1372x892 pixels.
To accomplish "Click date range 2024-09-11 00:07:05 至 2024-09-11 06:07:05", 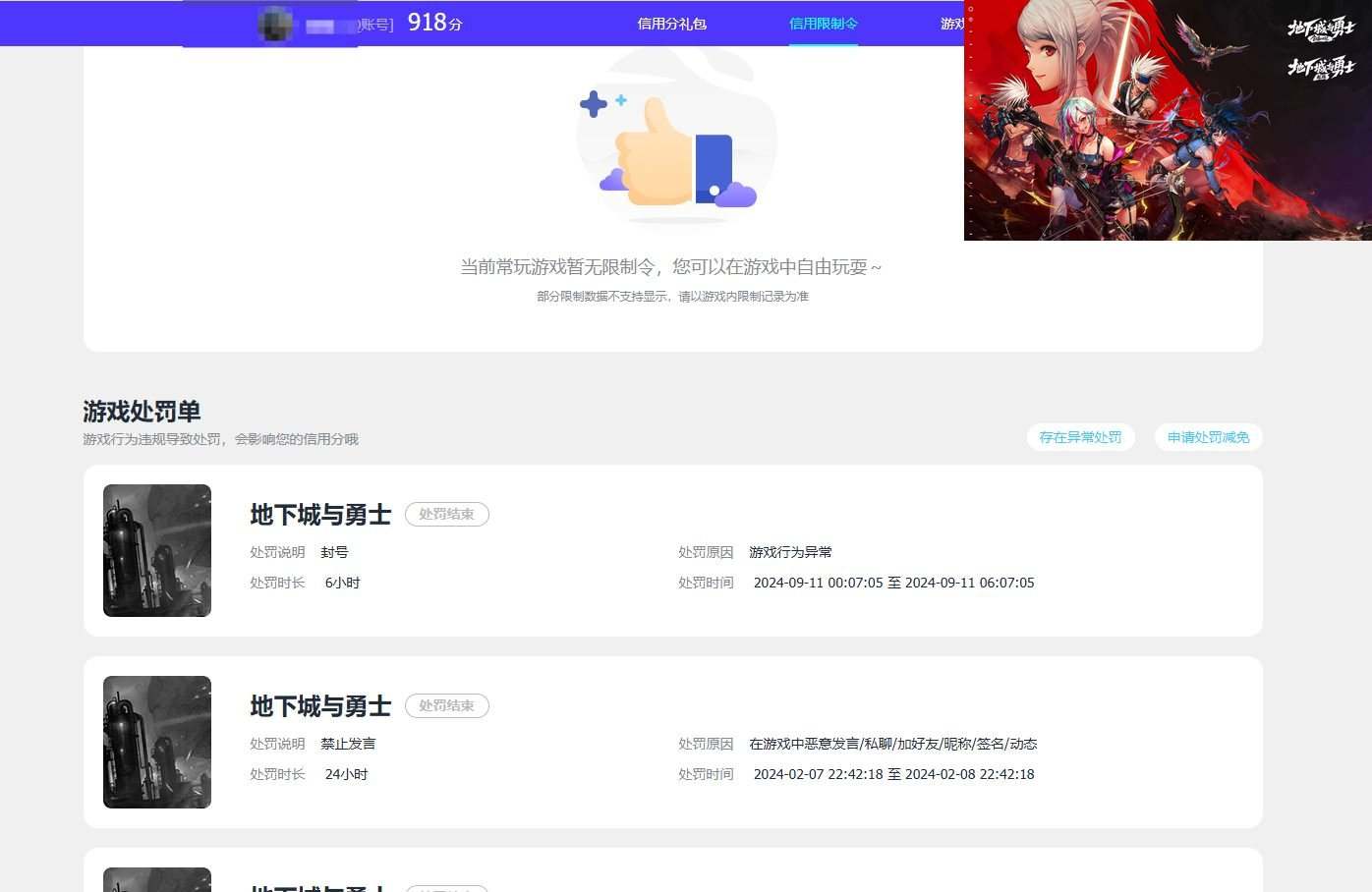I will coord(893,583).
